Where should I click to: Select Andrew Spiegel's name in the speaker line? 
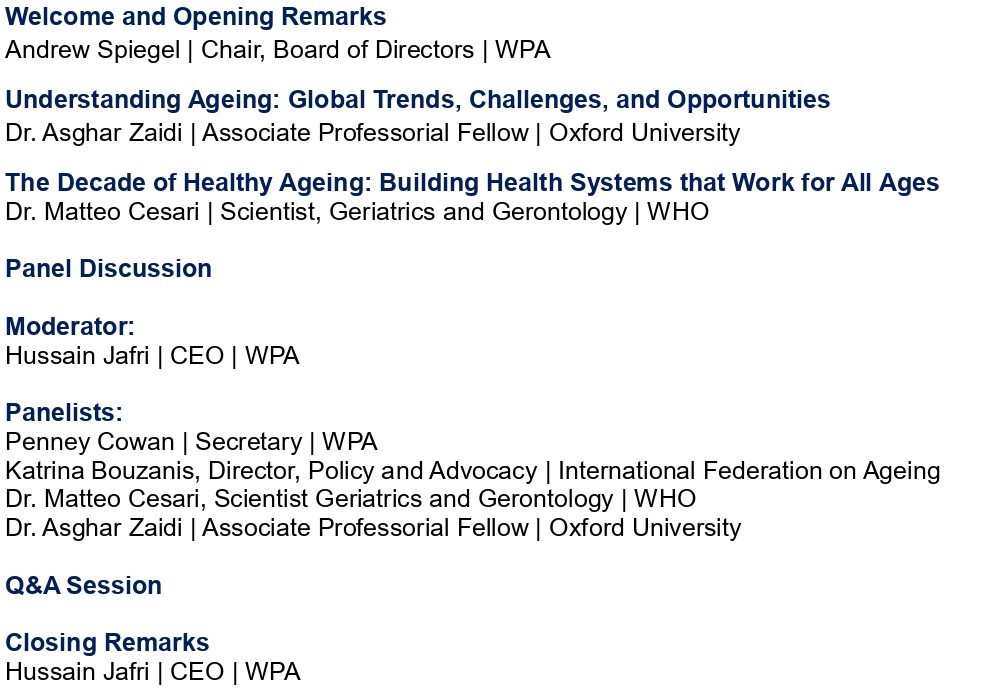click(x=92, y=49)
